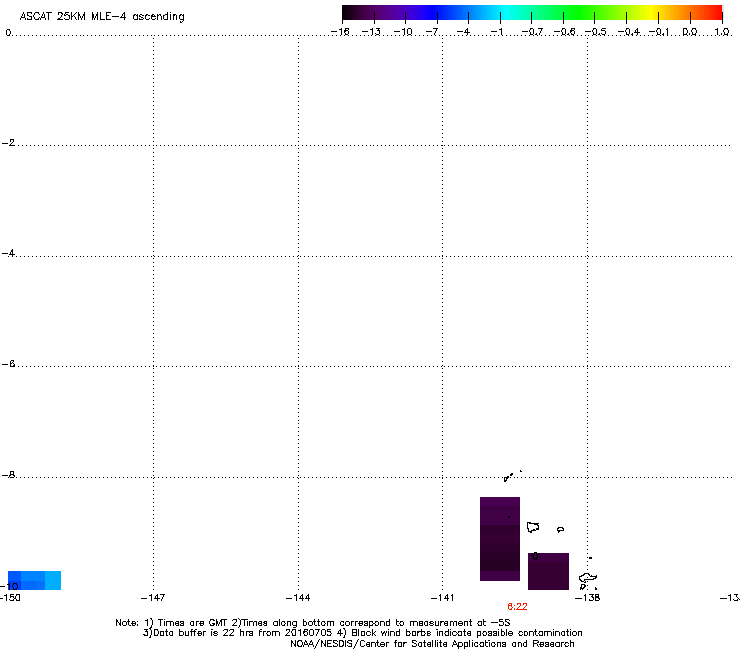Click the color bar label 1.0
The height and width of the screenshot is (650, 740).
[x=722, y=32]
